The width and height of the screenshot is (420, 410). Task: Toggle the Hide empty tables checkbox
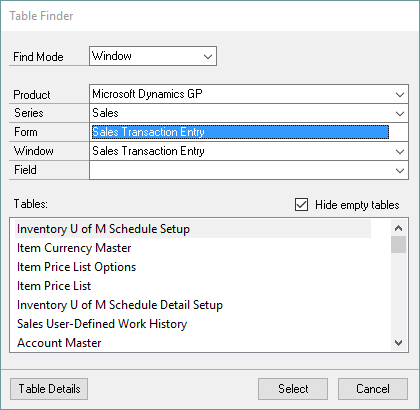[301, 205]
